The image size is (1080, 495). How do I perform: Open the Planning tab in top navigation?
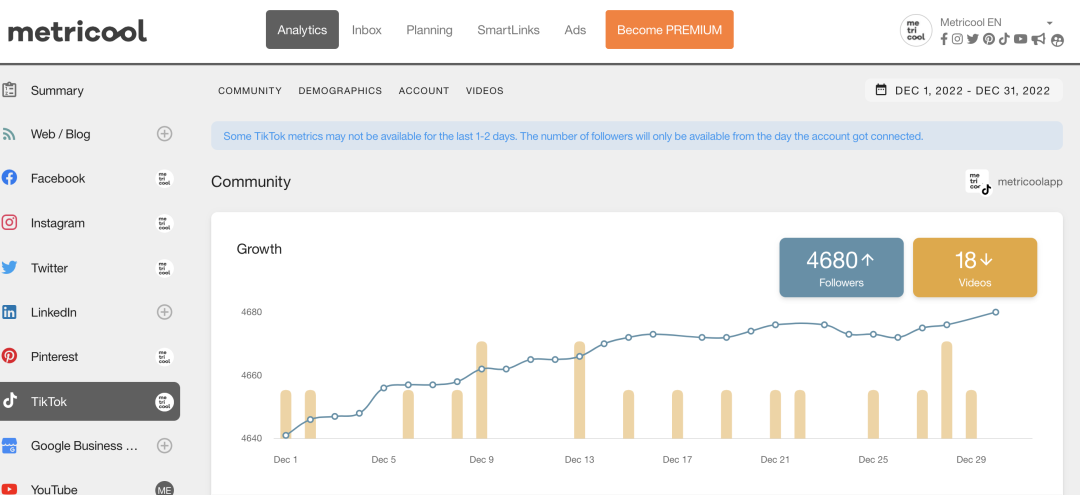point(429,30)
